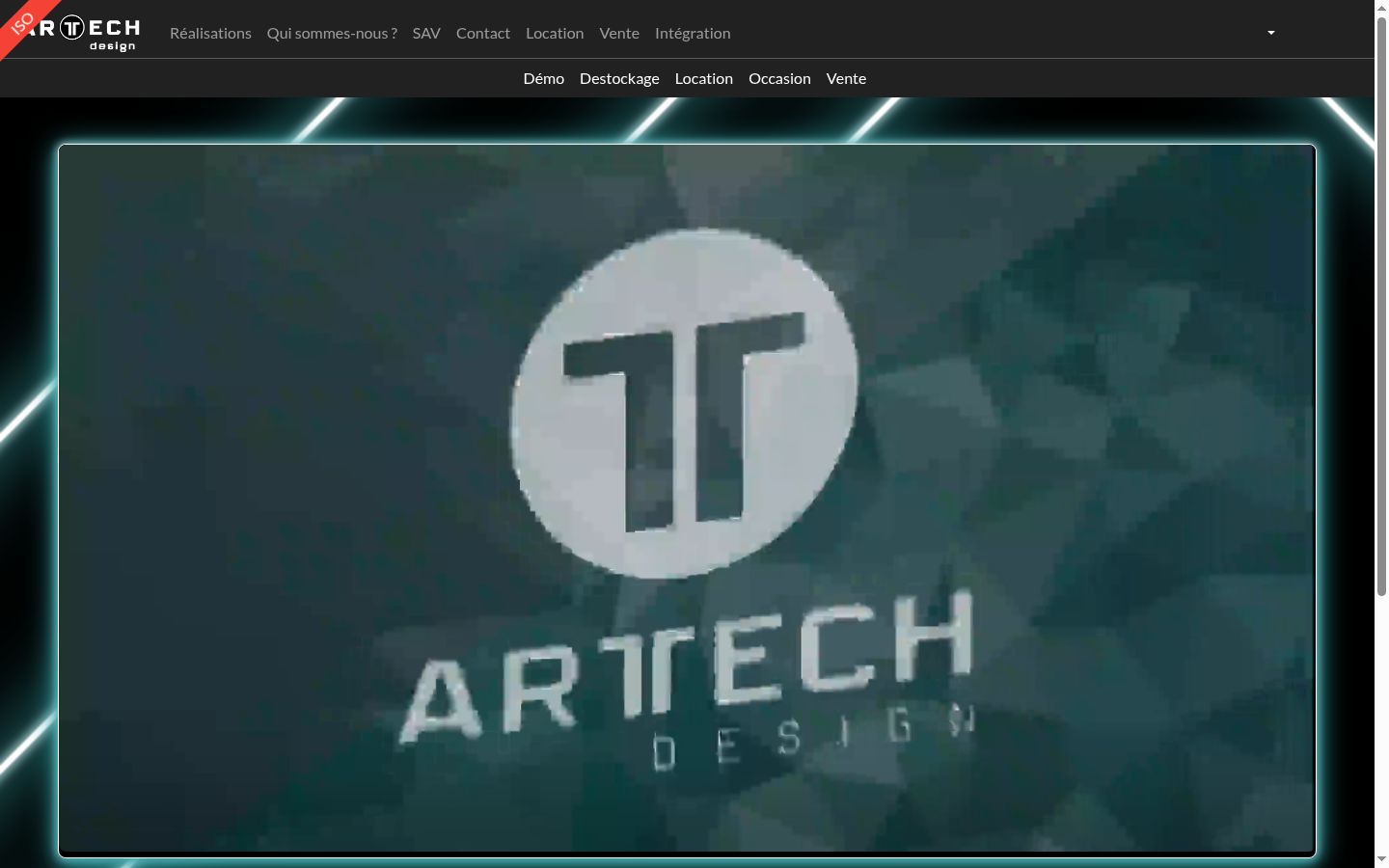Open the Contact page
This screenshot has width=1389, height=868.
[483, 33]
